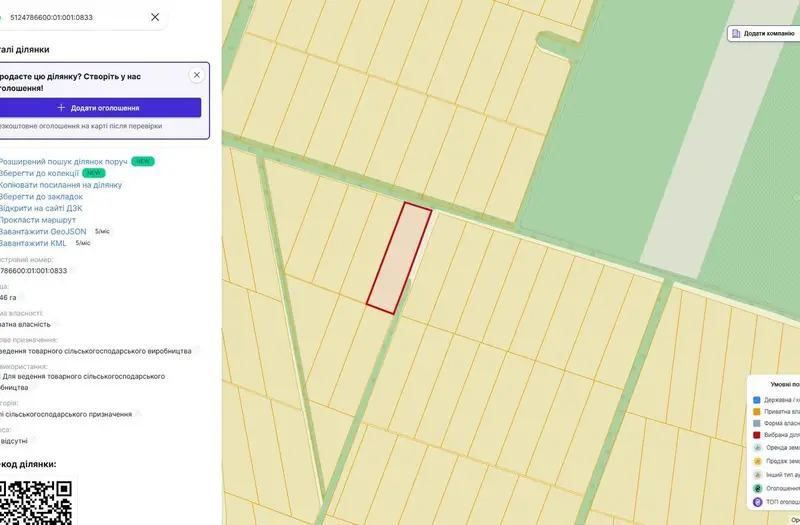800x525 pixels.
Task: Clear the cadastral number search with X
Action: [155, 17]
